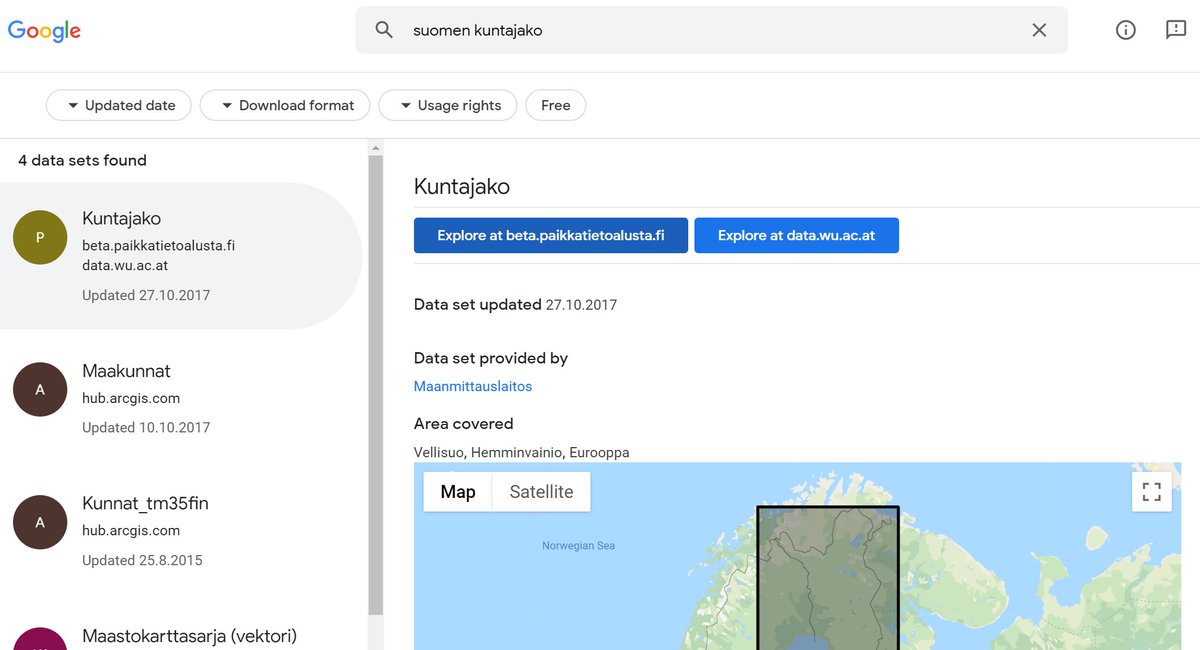1200x650 pixels.
Task: Click 'data.wu.ac.at' in Kuntajako result
Action: coord(125,266)
